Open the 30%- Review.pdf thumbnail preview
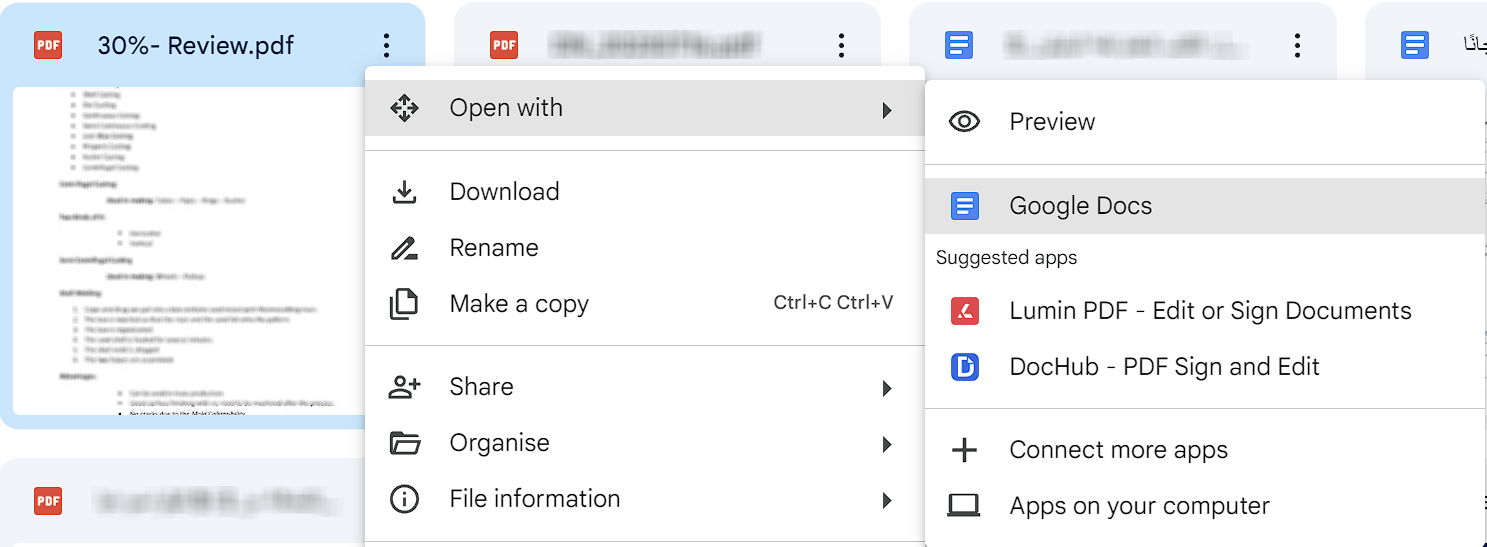The height and width of the screenshot is (547, 1487). coord(189,251)
